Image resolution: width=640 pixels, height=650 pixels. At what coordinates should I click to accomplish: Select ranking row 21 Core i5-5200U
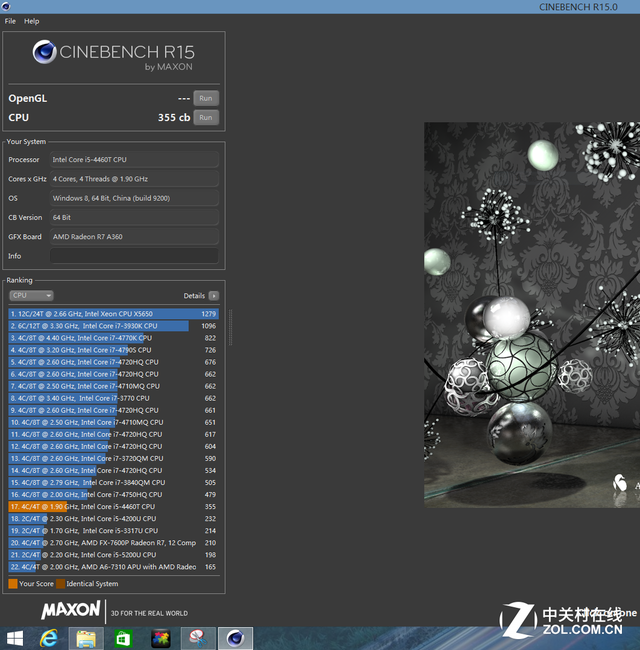114,555
